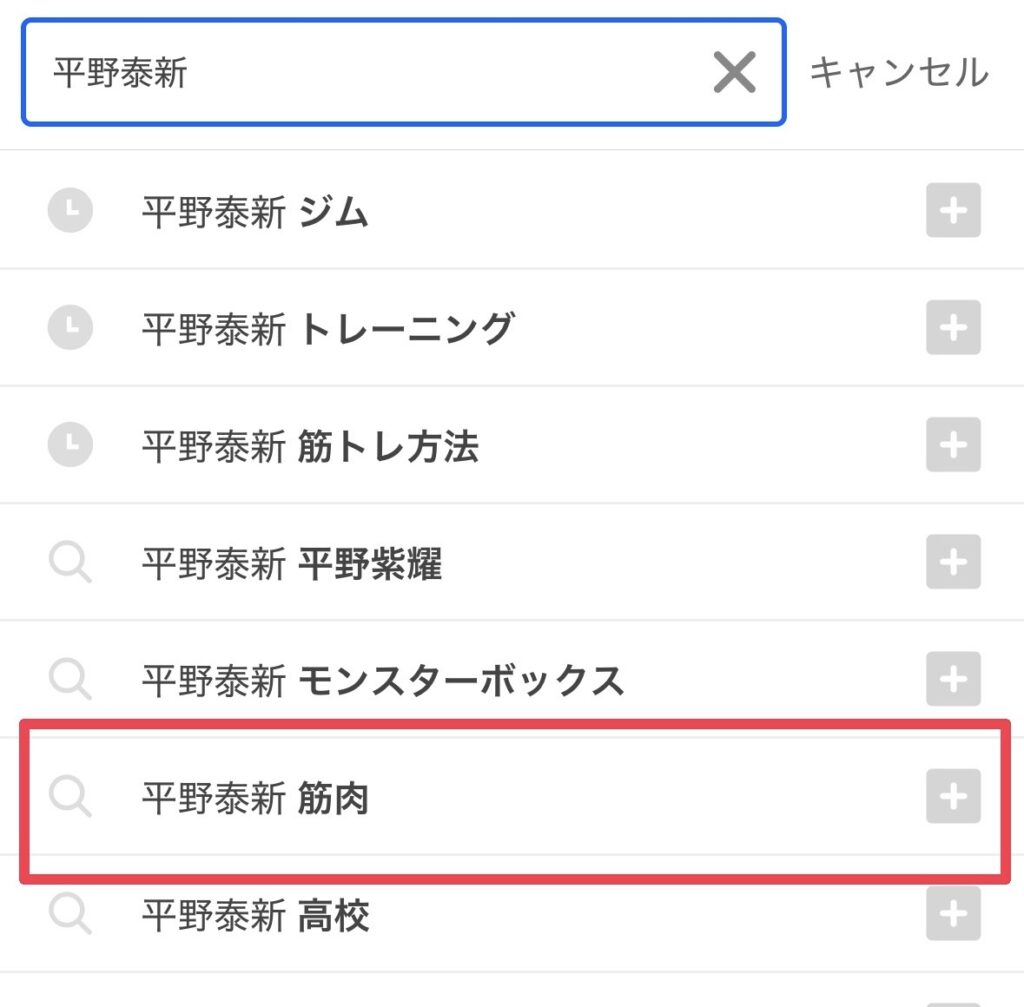Select suggestion 平野泰新 モンスターボックス
Viewport: 1024px width, 1007px height.
pos(512,679)
